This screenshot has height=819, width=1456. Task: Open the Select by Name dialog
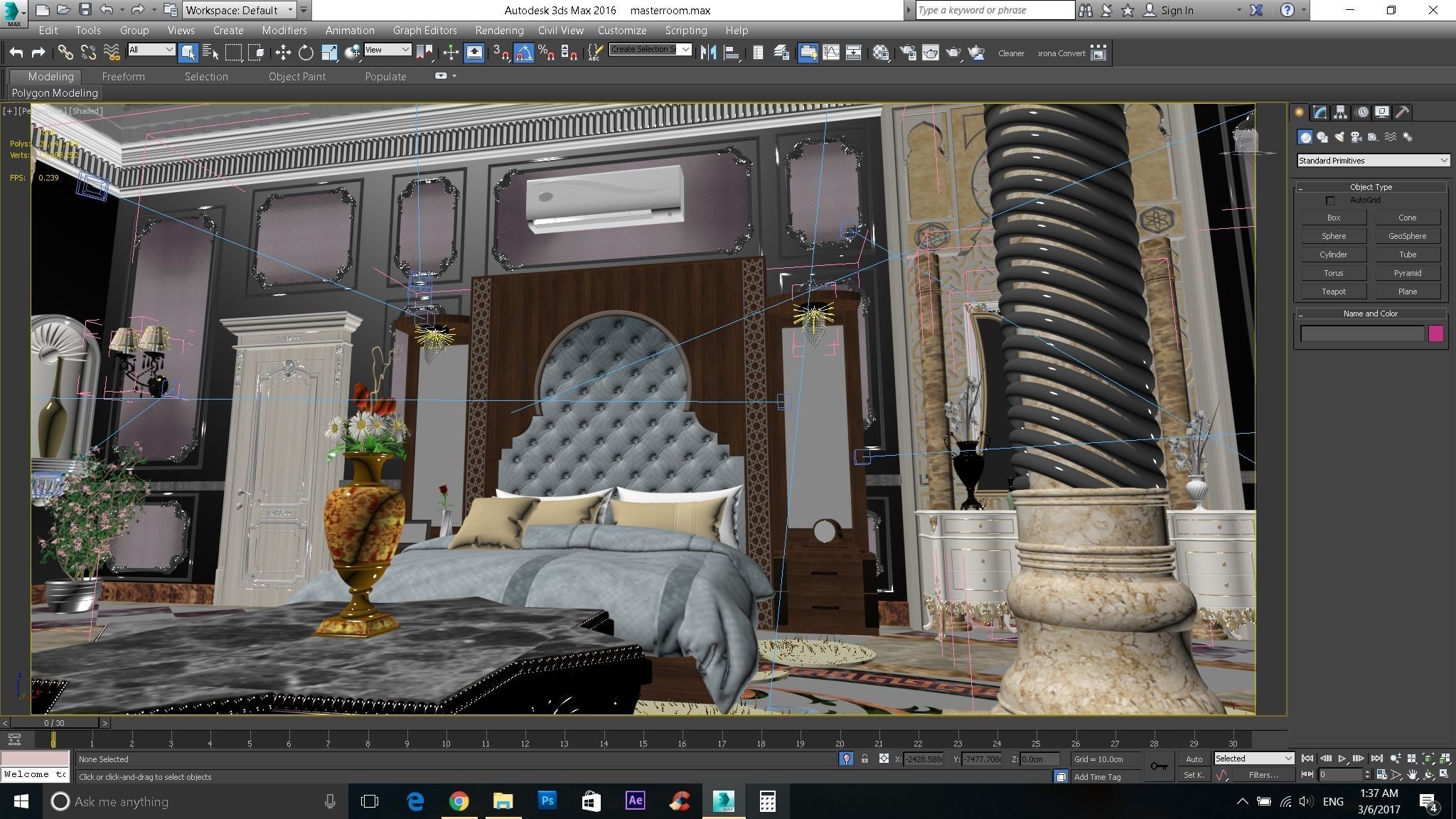coord(210,53)
